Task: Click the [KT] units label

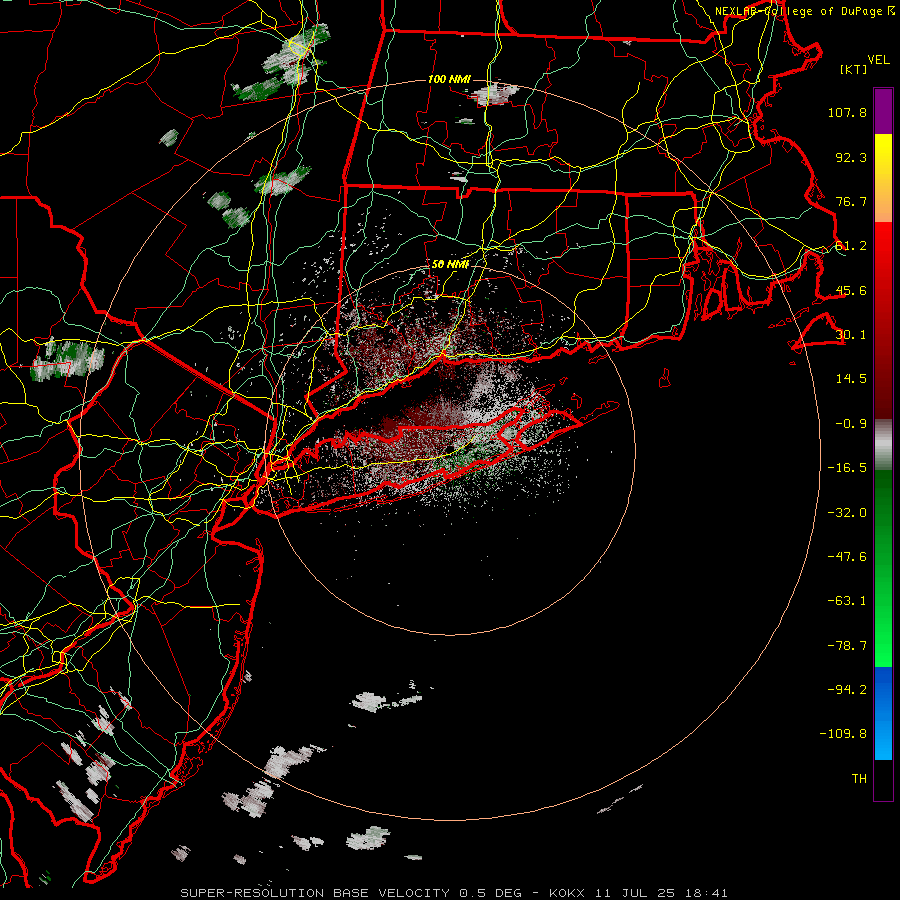Action: tap(854, 69)
